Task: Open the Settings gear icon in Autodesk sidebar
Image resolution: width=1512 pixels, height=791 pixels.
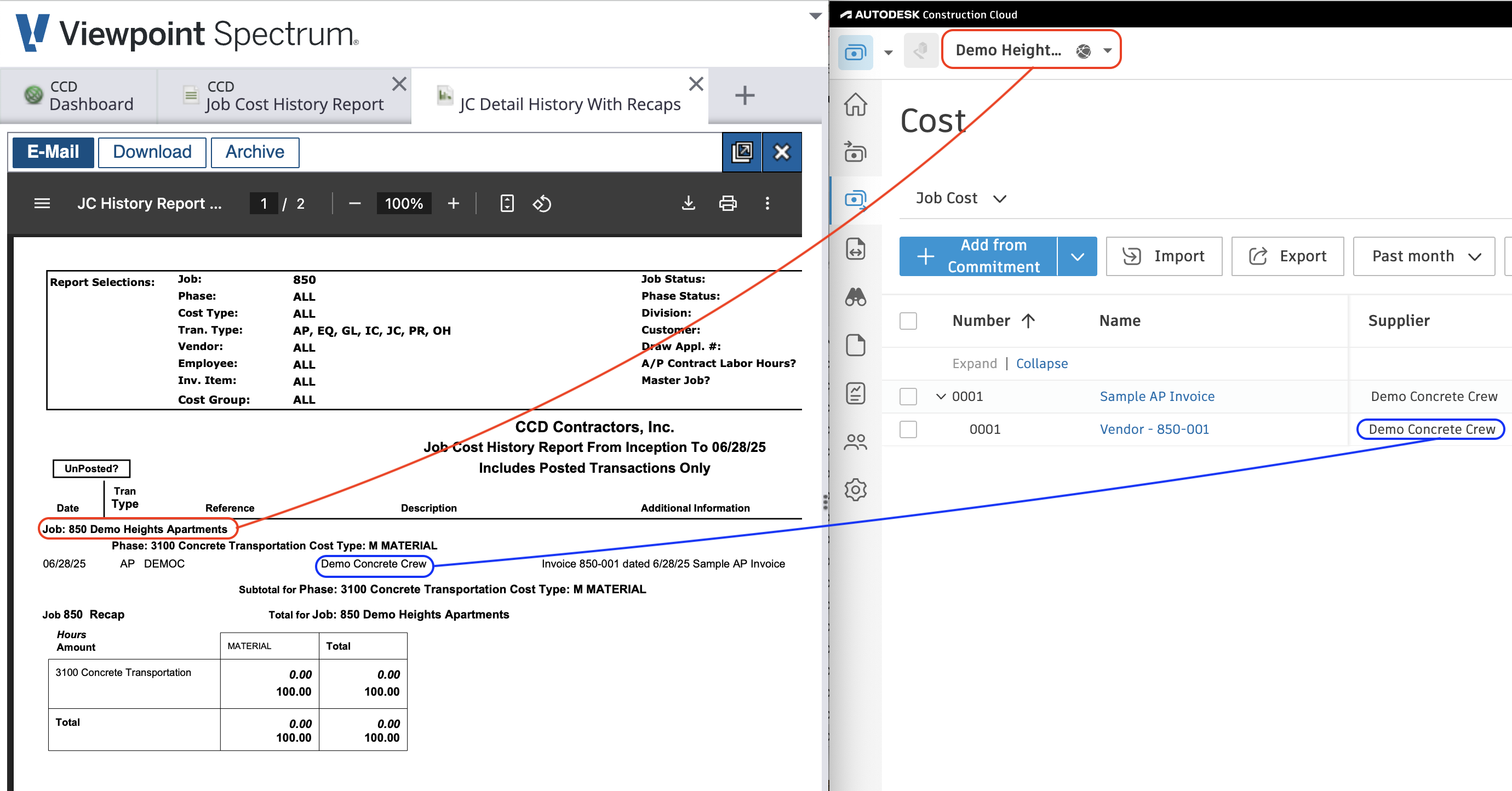Action: click(x=855, y=489)
